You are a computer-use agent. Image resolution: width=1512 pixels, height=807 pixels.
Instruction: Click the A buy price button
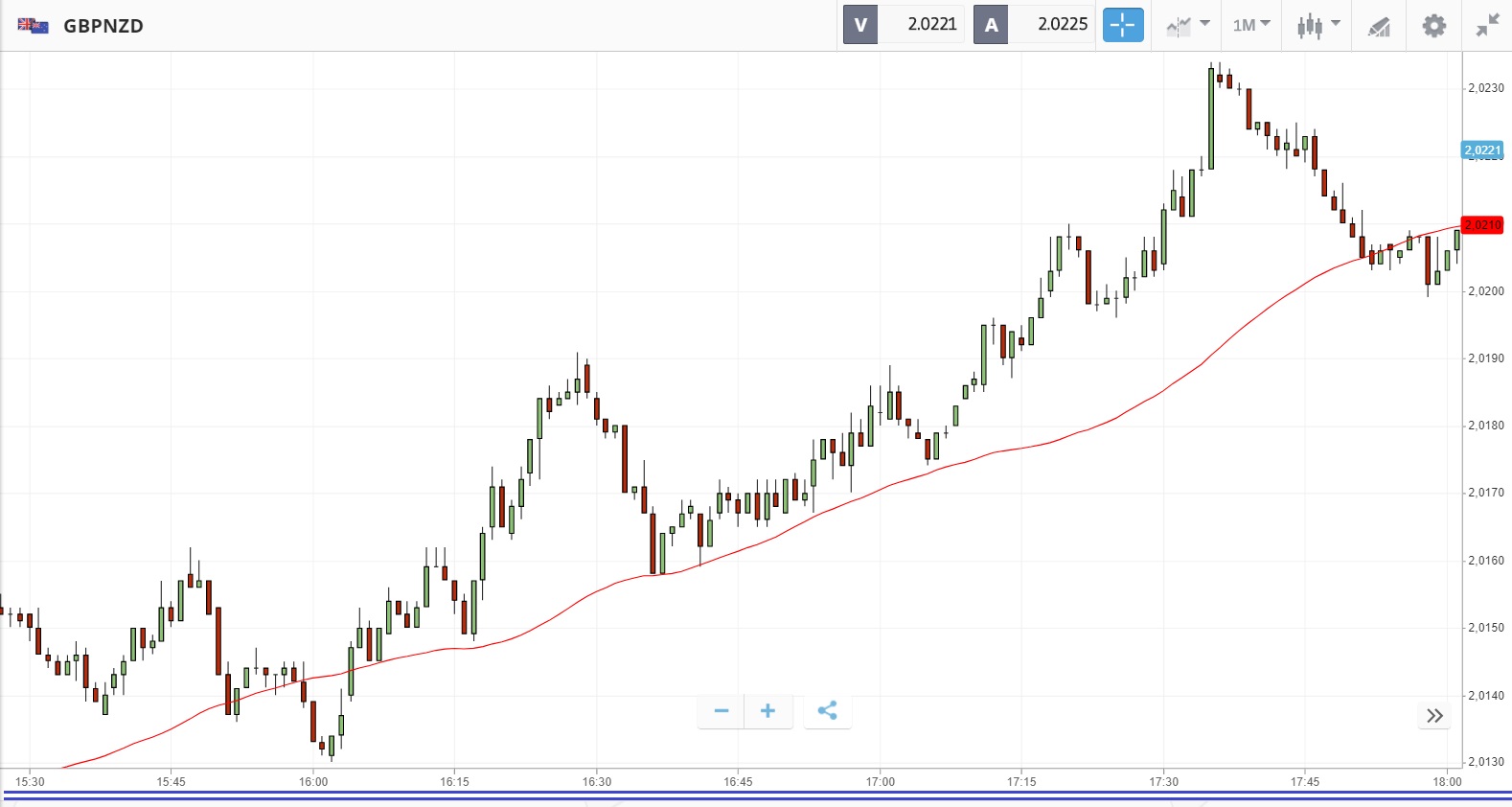coord(991,25)
